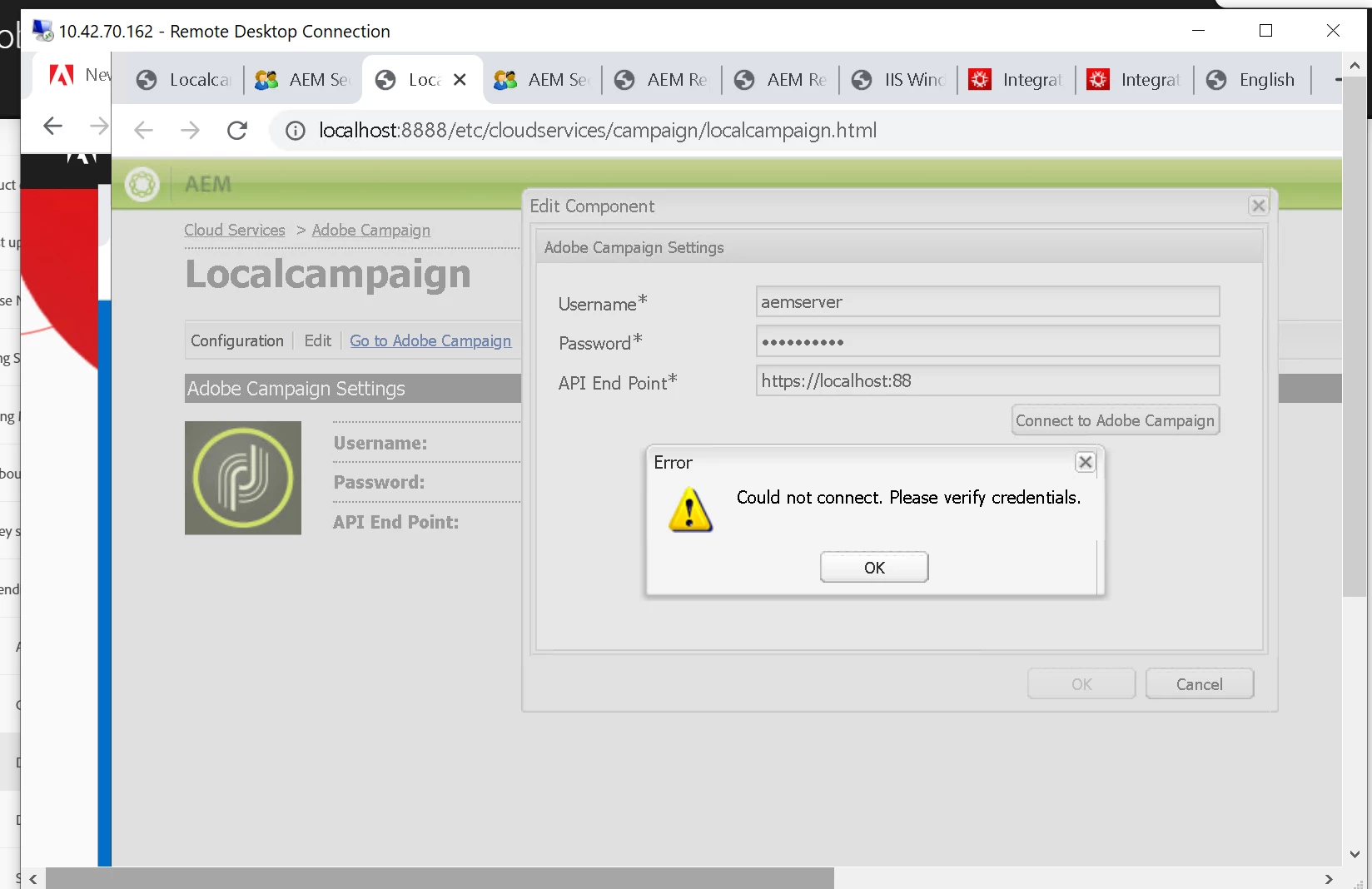1372x889 pixels.
Task: Click the horizontal scrollbar right arrow
Action: click(1329, 879)
